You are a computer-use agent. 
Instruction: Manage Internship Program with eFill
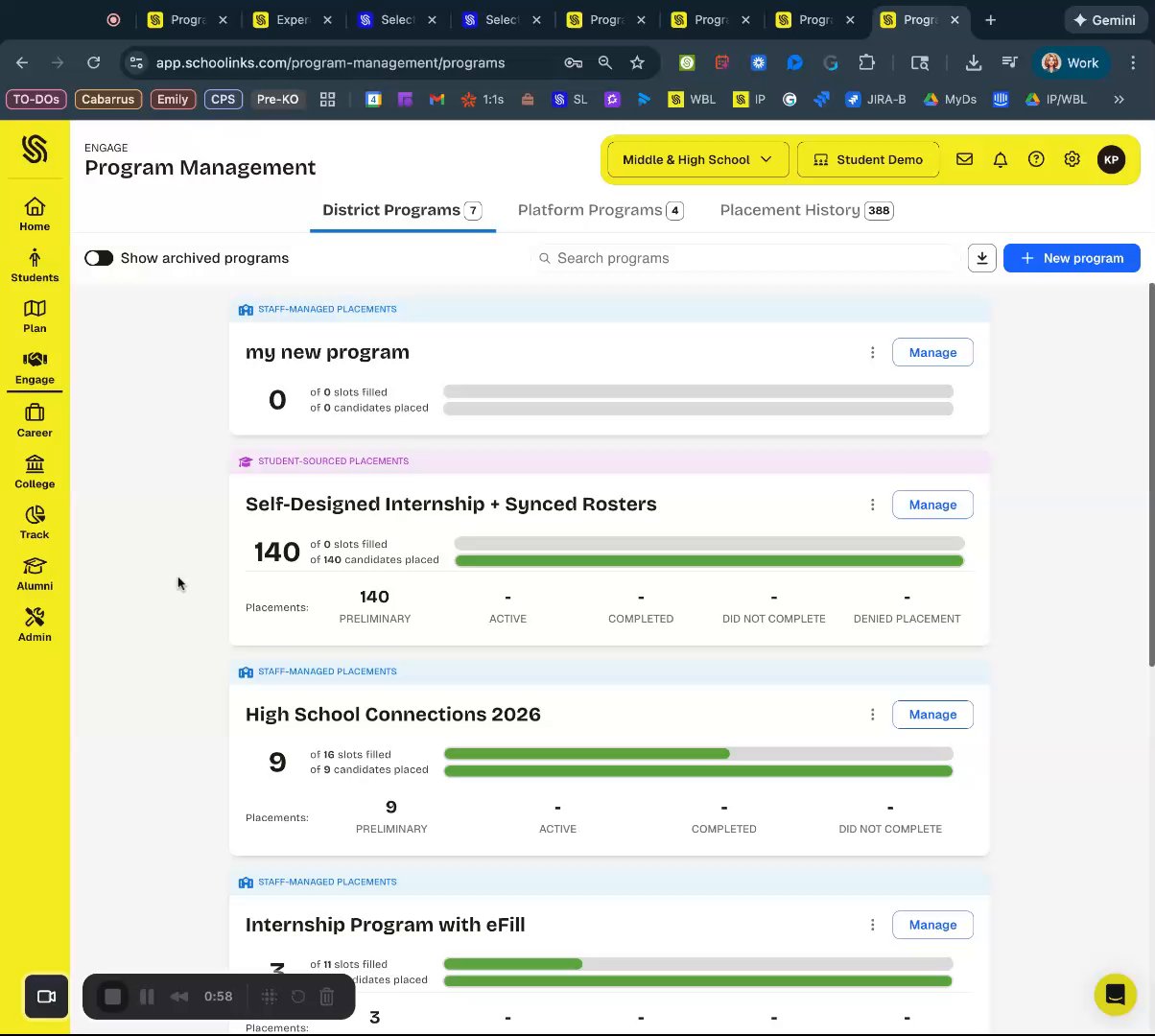(x=932, y=925)
